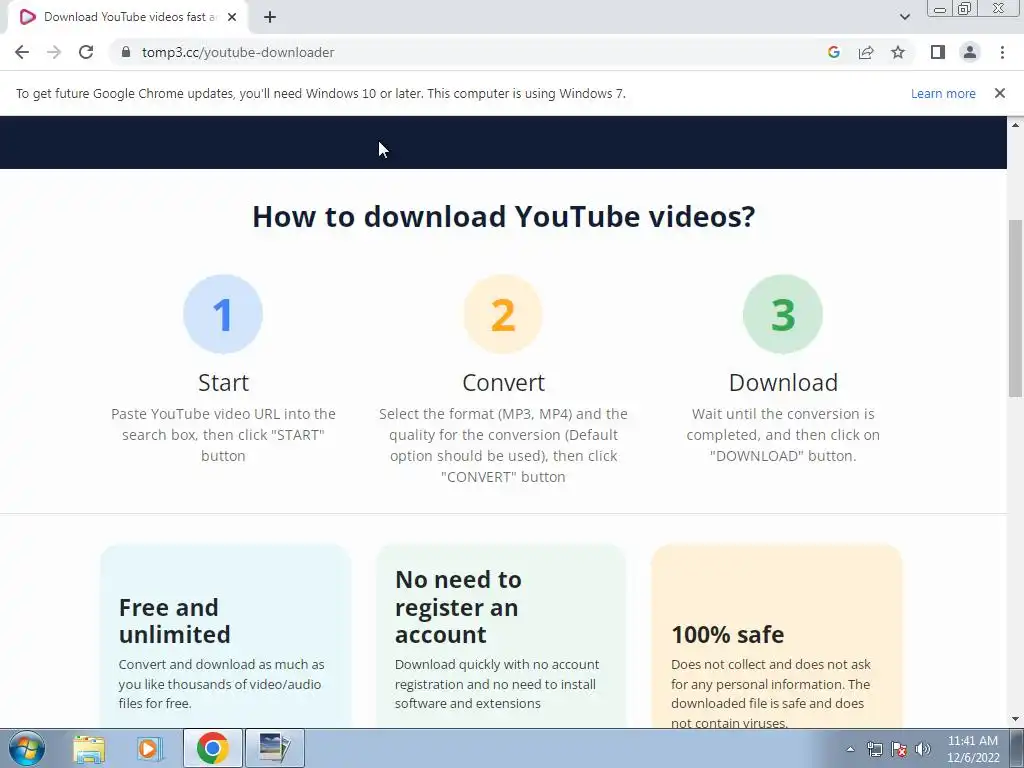1024x768 pixels.
Task: Click the taskbar clock showing 11:41 AM
Action: tap(973, 749)
